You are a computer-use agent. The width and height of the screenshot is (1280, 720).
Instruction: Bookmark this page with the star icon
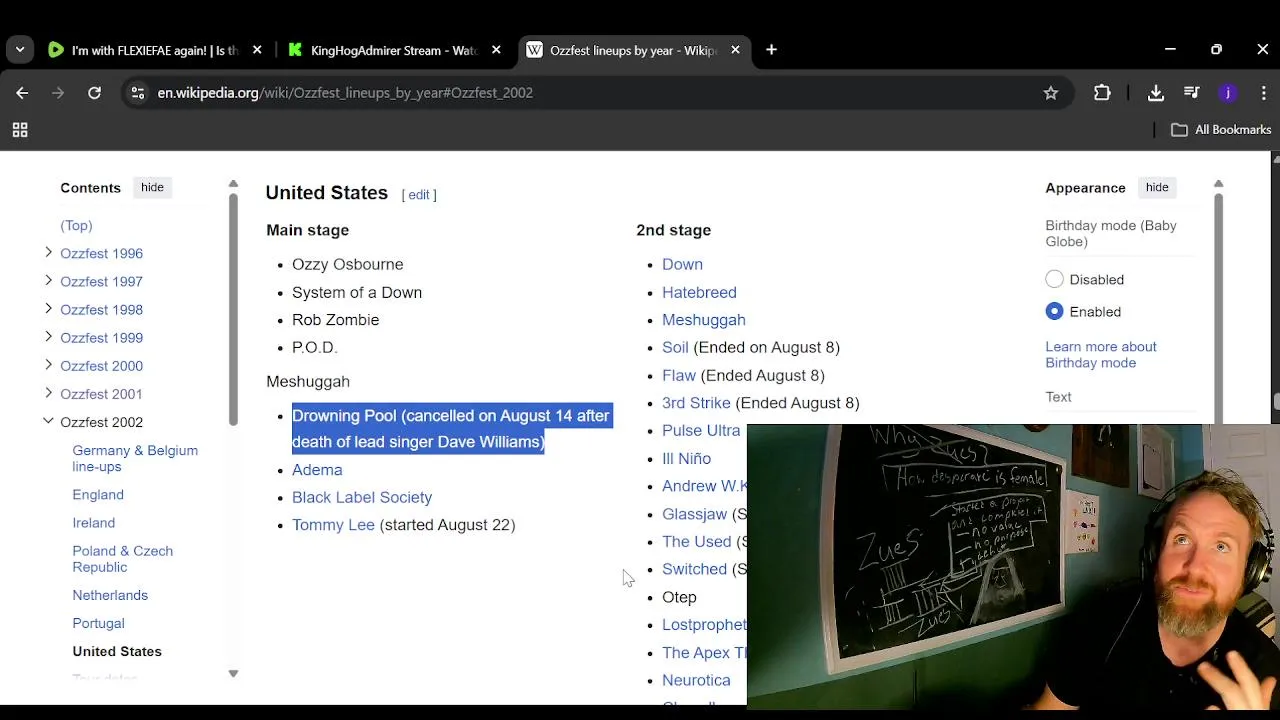click(1051, 93)
